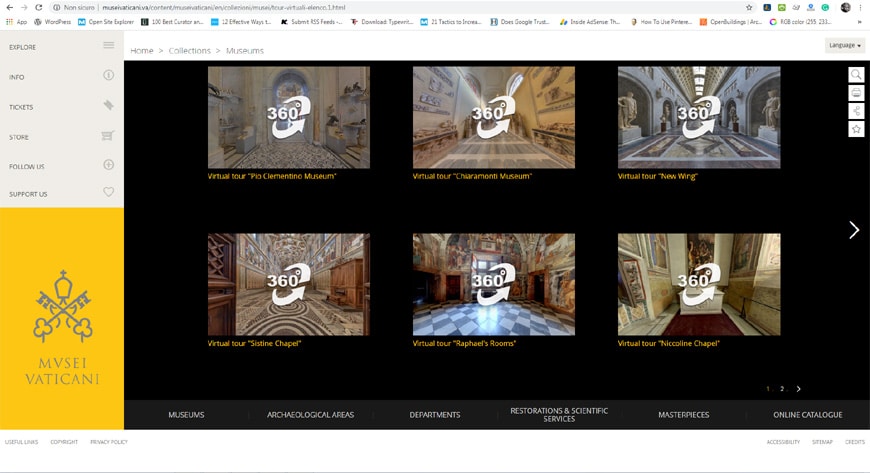Click the Raphael's Rooms 360 thumbnail
Screen dimensions: 870x473
[494, 284]
